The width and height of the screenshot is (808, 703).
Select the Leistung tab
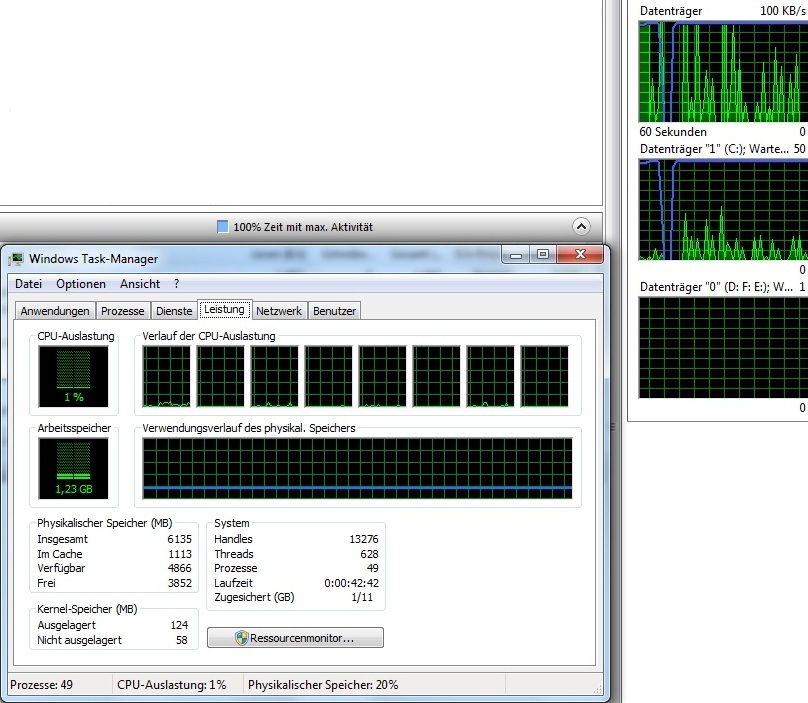pos(225,309)
